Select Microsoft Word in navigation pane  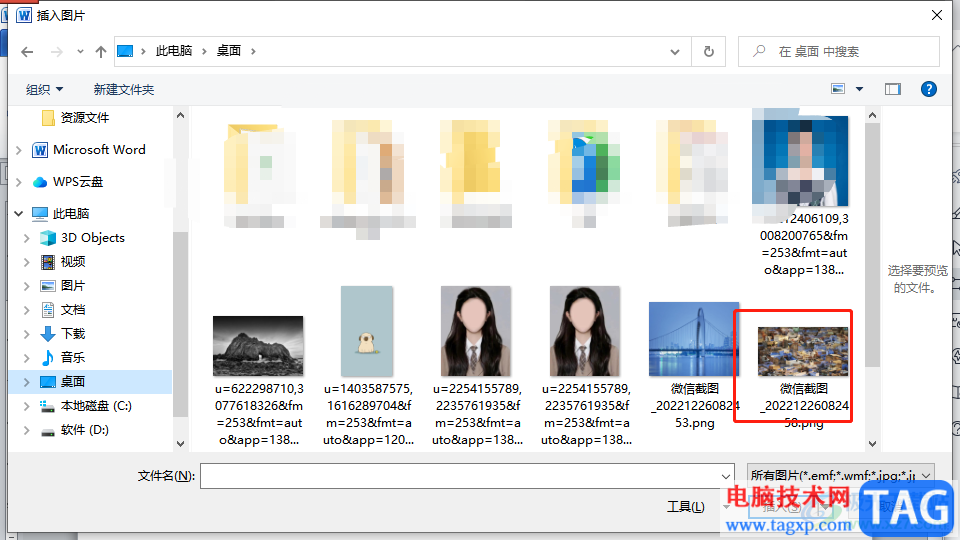(99, 149)
